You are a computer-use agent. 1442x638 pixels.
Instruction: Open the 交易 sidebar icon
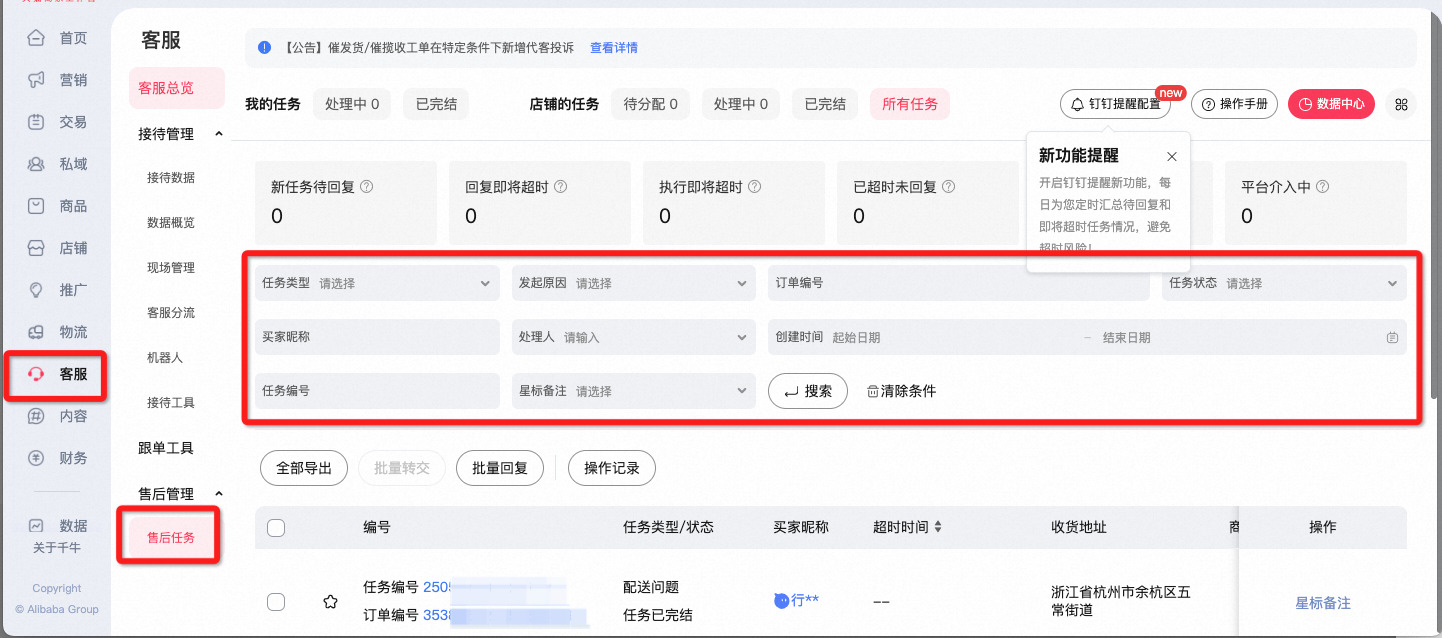tap(36, 122)
